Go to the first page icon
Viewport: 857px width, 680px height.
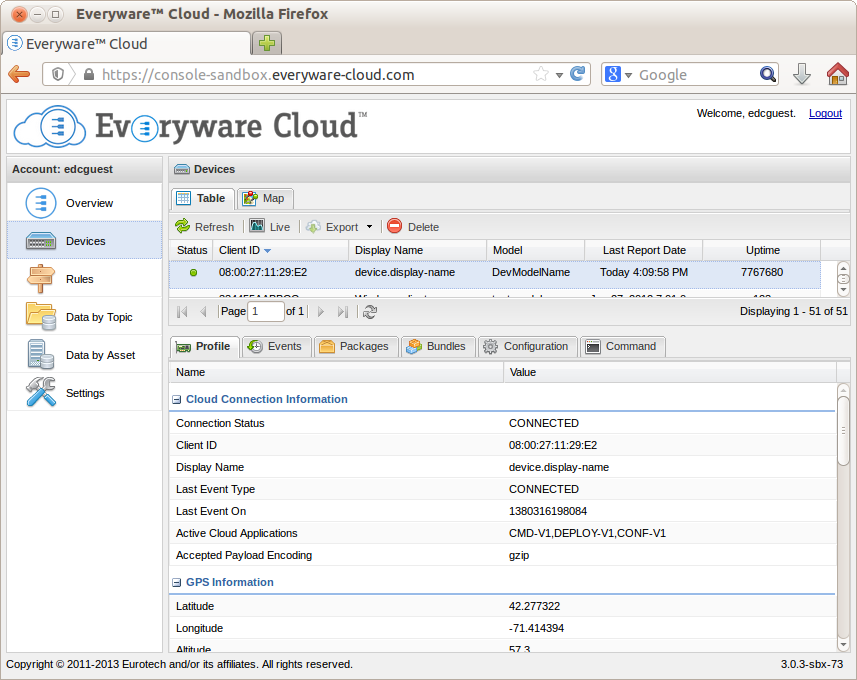[183, 312]
